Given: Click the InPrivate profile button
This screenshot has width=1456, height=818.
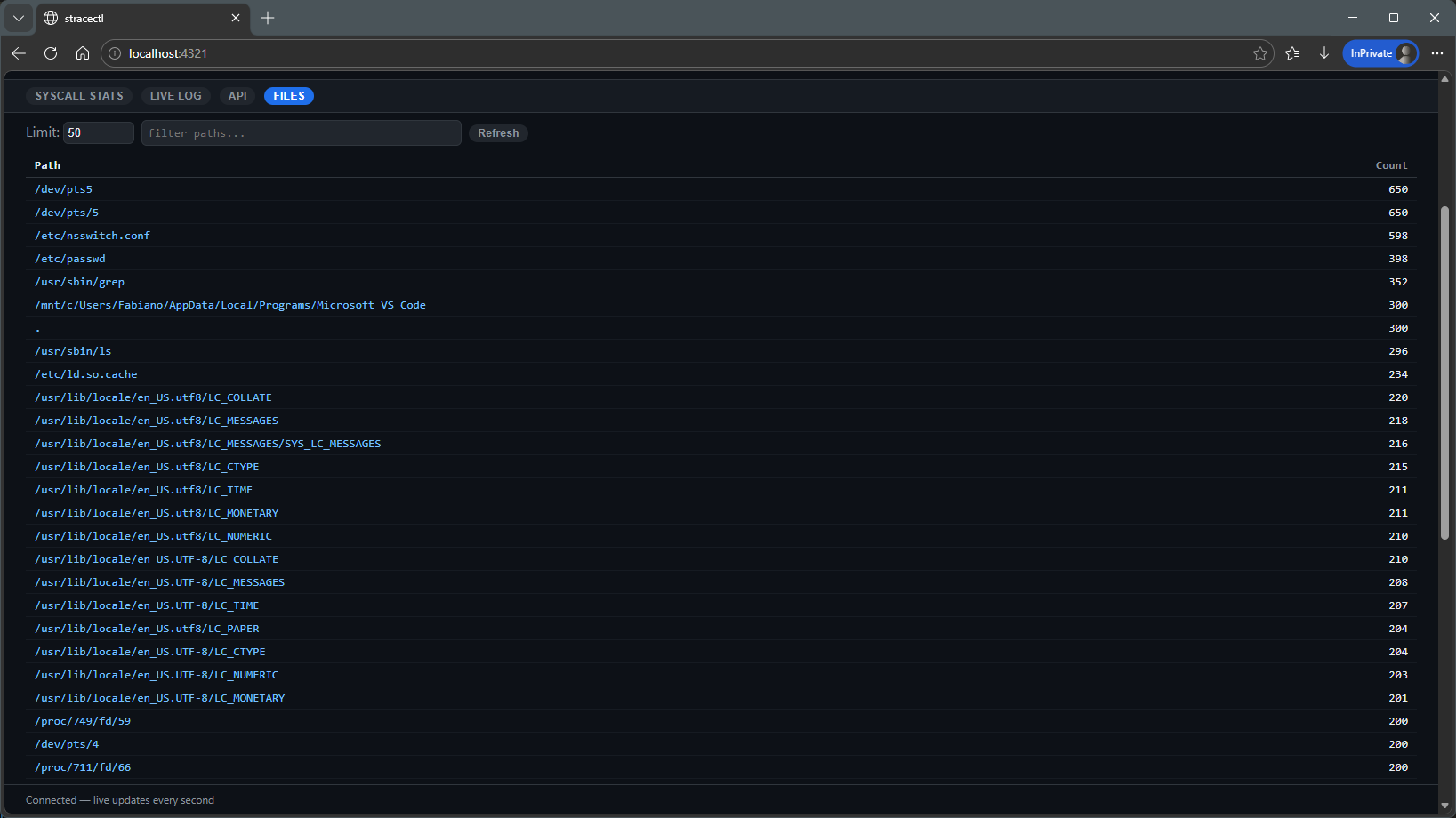Looking at the screenshot, I should [x=1380, y=53].
